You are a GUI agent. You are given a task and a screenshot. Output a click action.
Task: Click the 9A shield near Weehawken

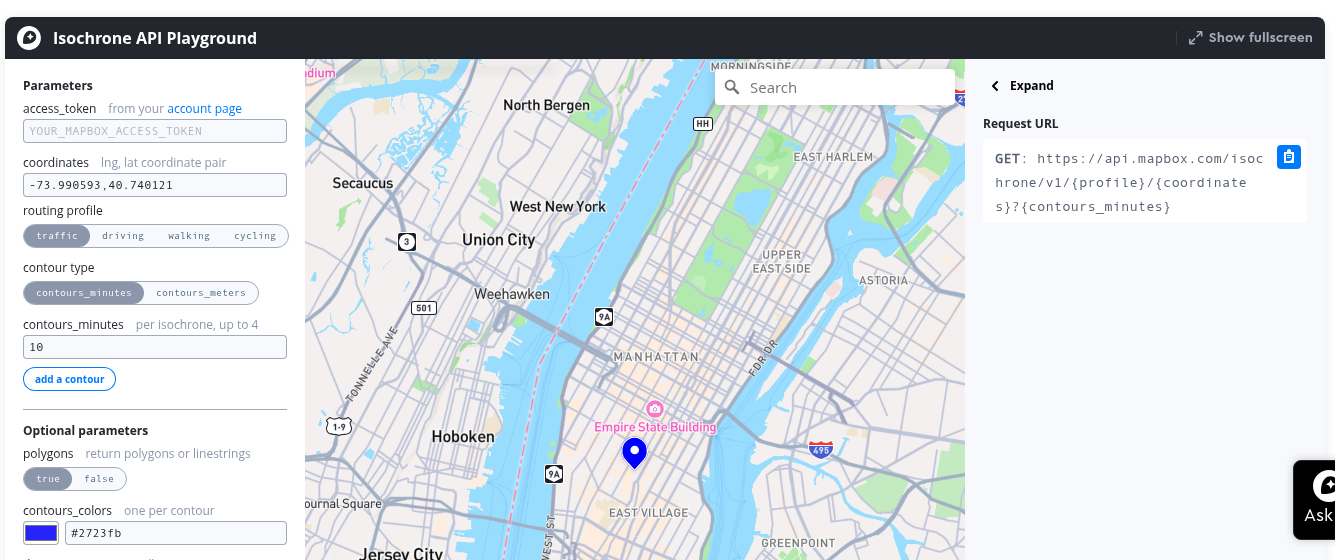603,317
